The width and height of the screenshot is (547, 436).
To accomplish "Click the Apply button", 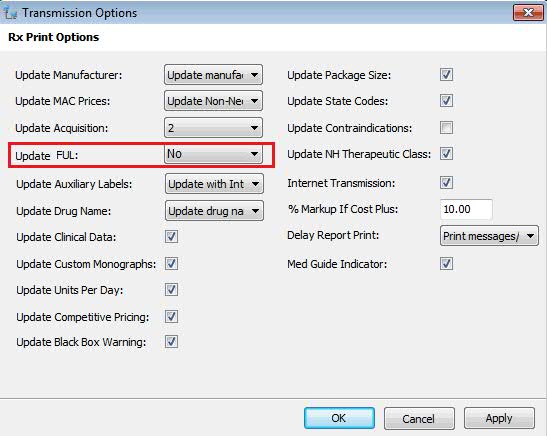I will 499,418.
